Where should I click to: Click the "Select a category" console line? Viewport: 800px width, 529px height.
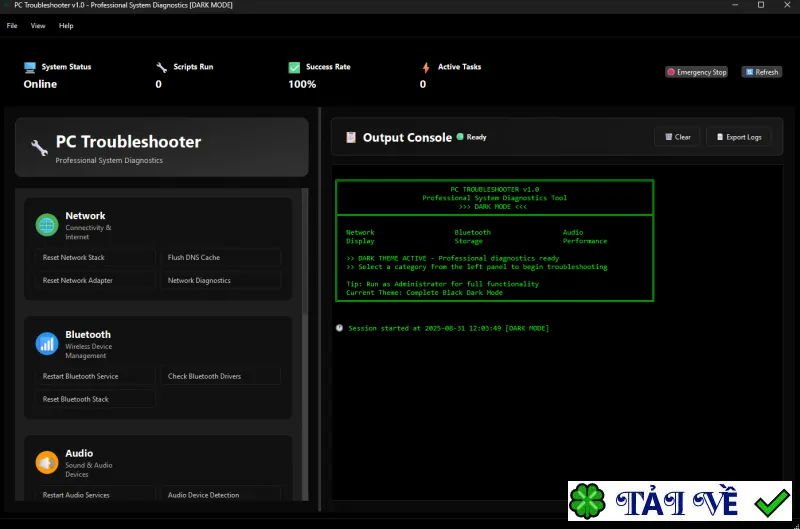click(477, 267)
